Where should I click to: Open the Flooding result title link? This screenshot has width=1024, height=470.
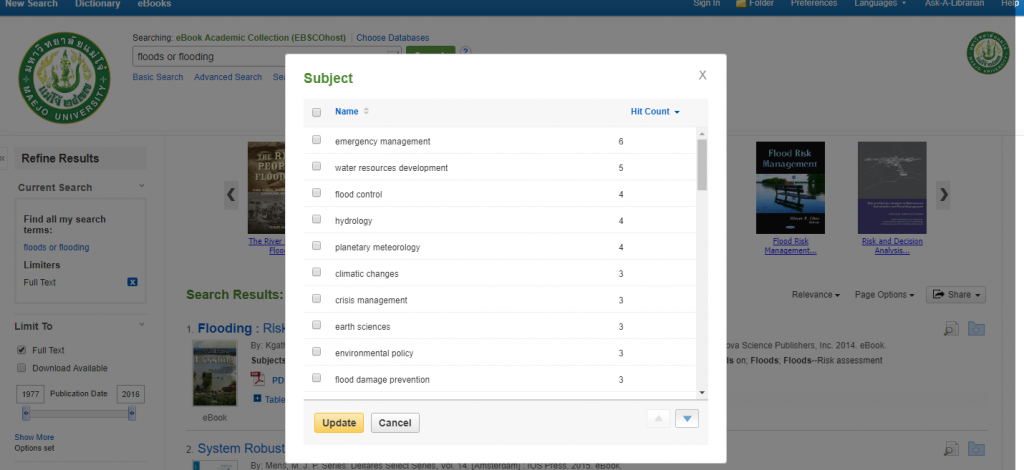(241, 328)
